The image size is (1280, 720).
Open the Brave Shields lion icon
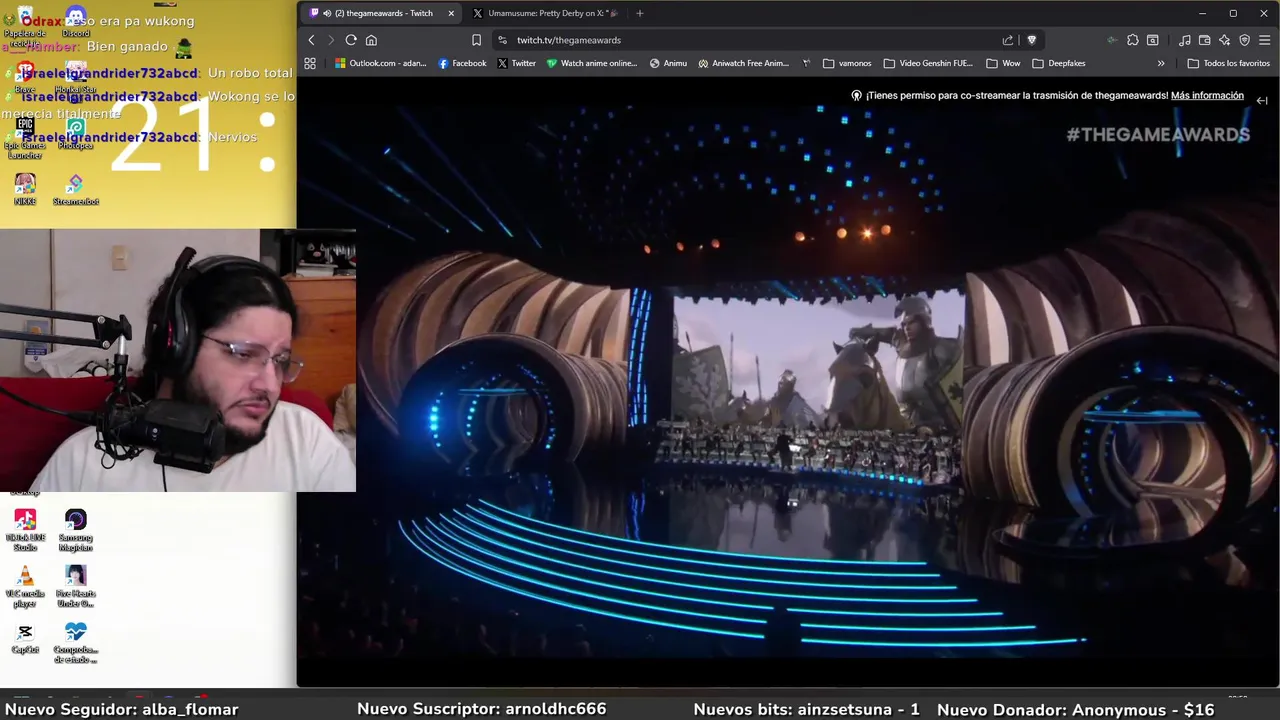1032,40
